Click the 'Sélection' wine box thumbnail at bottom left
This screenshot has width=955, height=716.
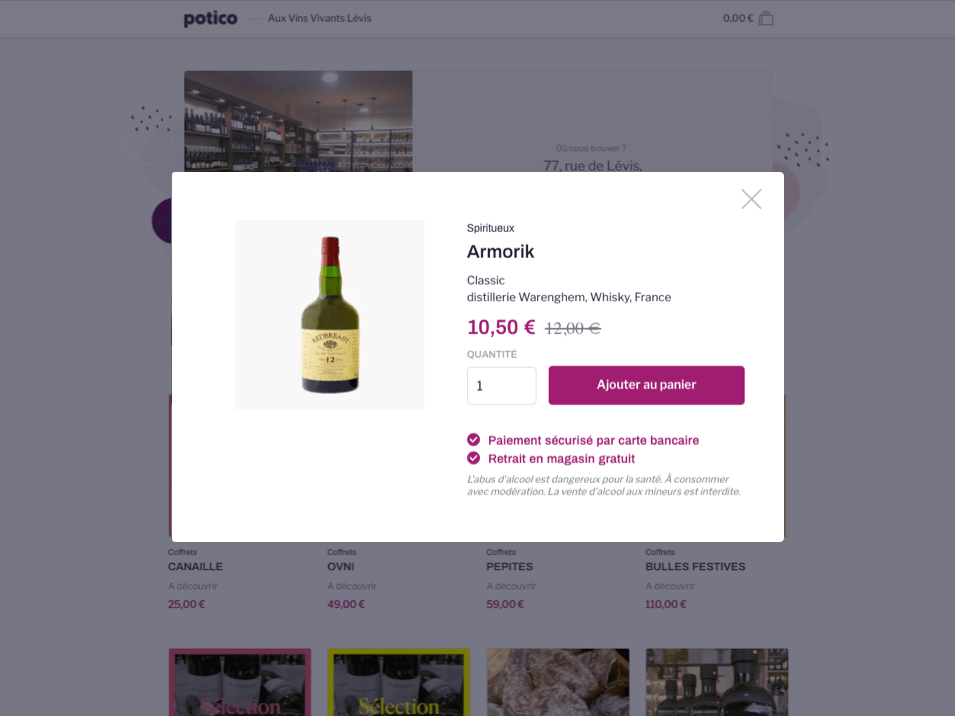click(x=239, y=683)
